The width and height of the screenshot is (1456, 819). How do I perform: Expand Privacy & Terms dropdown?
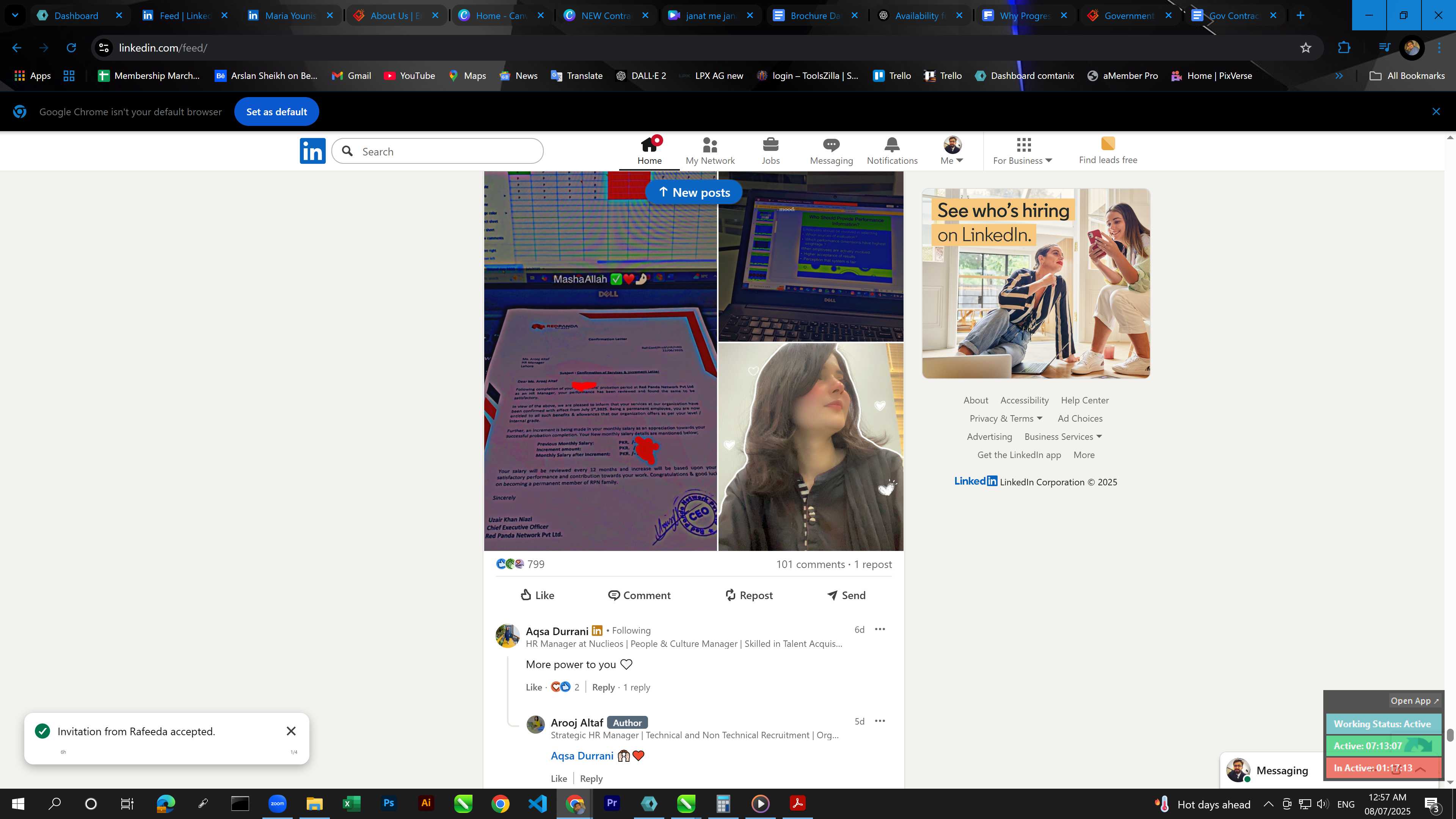[1006, 418]
